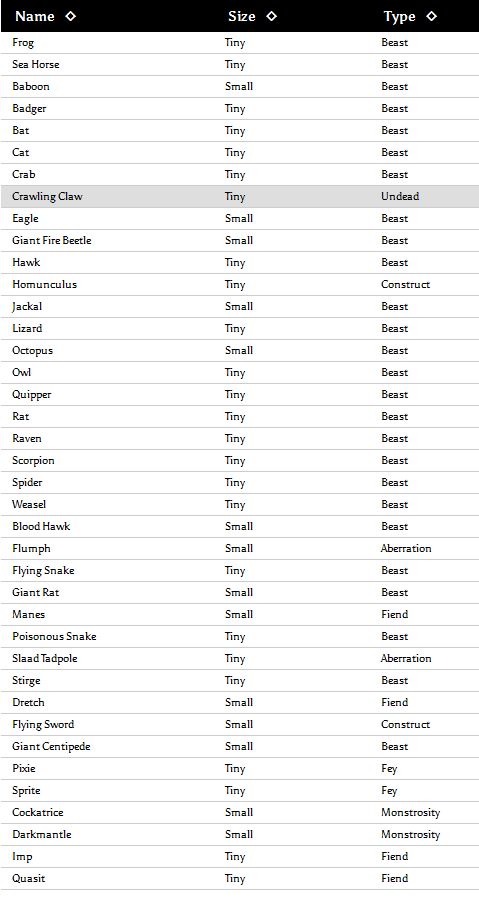Click the Quasit name

click(x=29, y=879)
